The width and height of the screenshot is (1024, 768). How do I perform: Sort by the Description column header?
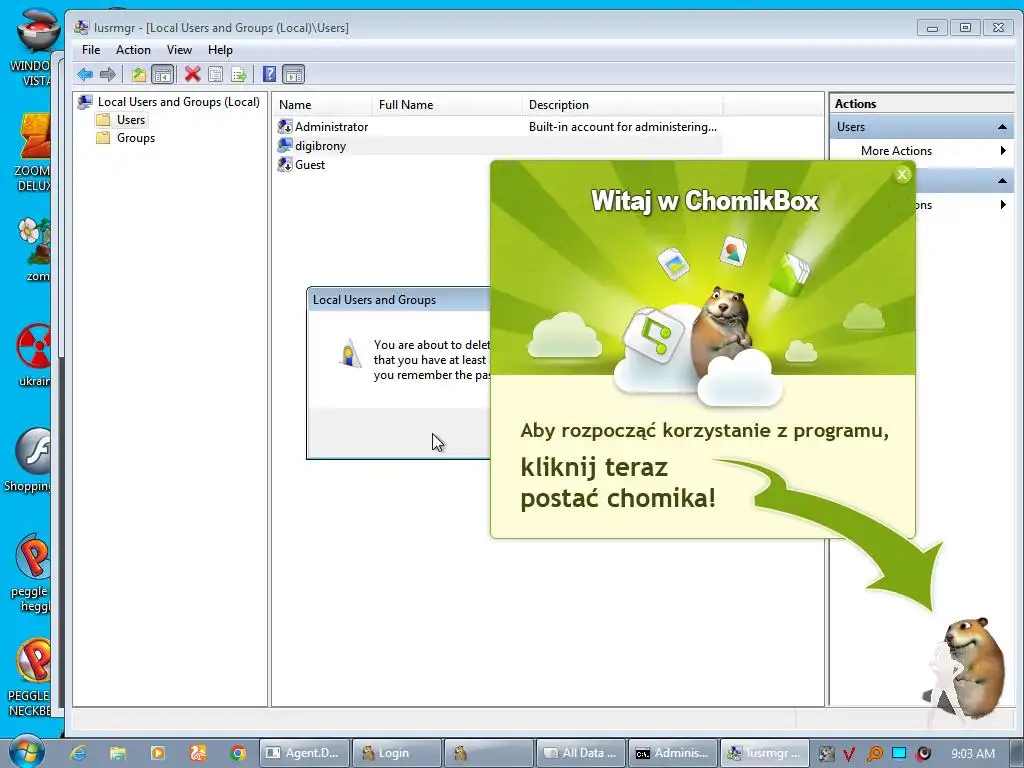pyautogui.click(x=622, y=104)
